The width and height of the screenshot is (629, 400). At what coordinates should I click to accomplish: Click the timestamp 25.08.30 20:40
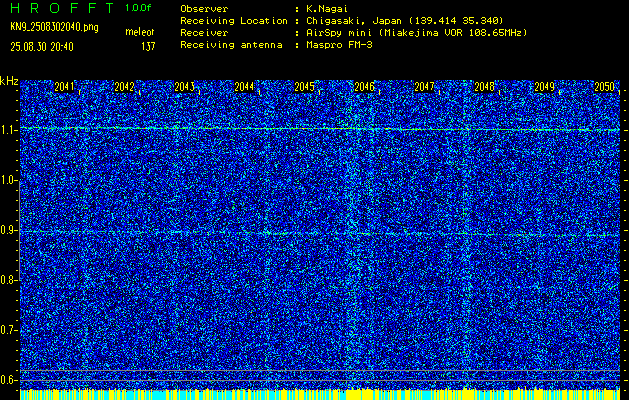42,47
